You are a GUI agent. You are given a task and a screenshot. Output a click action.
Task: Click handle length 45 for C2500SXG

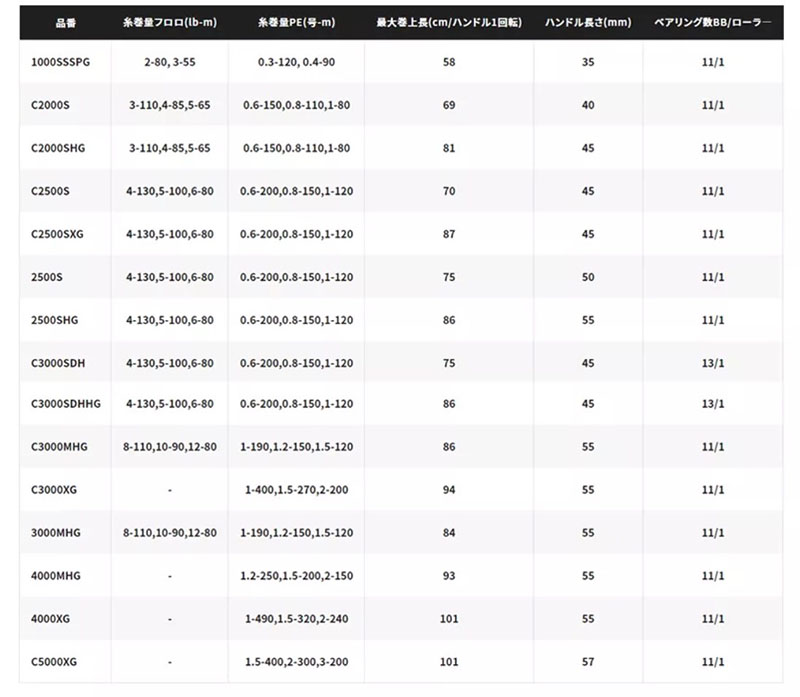point(588,234)
